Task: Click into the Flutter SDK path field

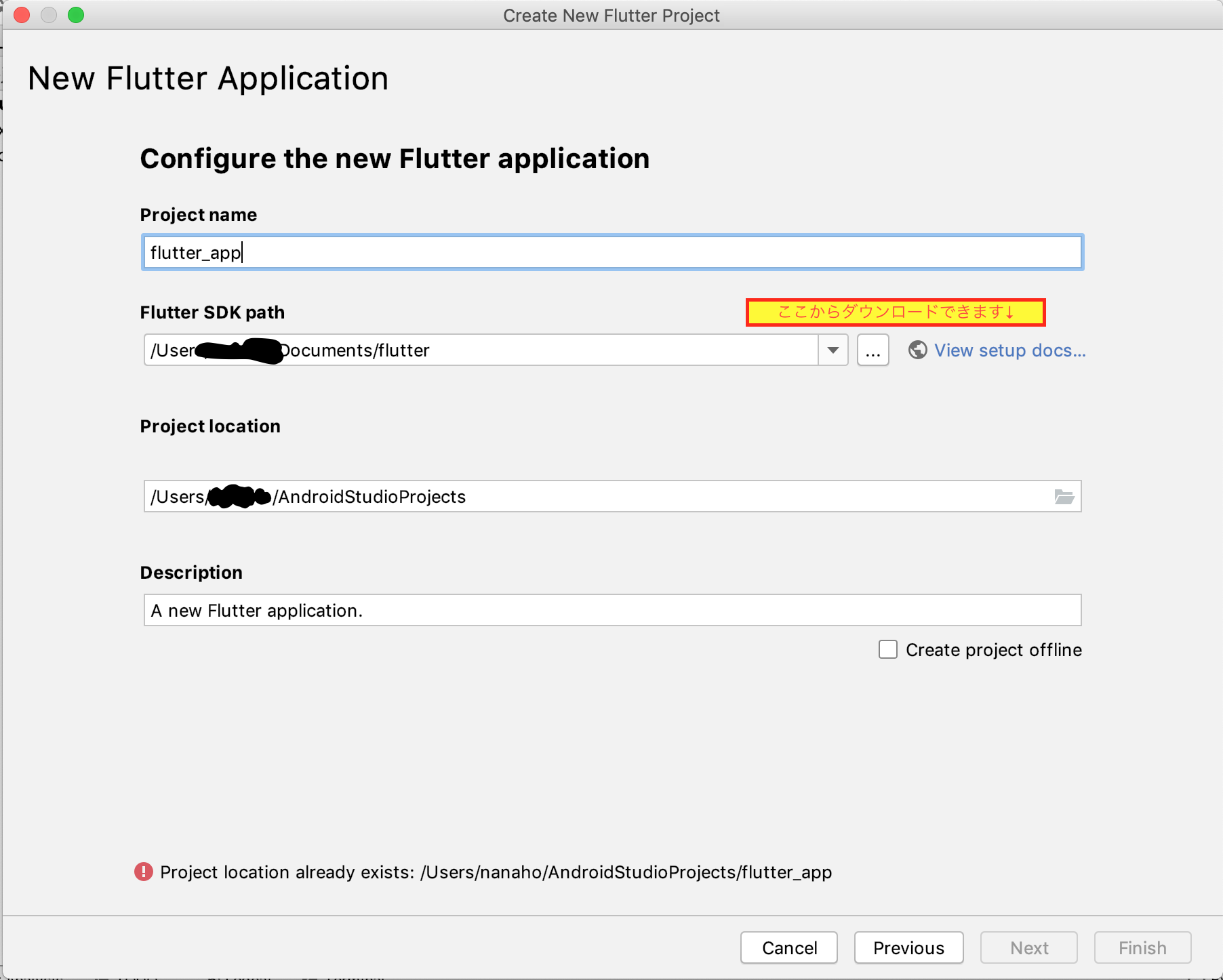Action: (542, 350)
